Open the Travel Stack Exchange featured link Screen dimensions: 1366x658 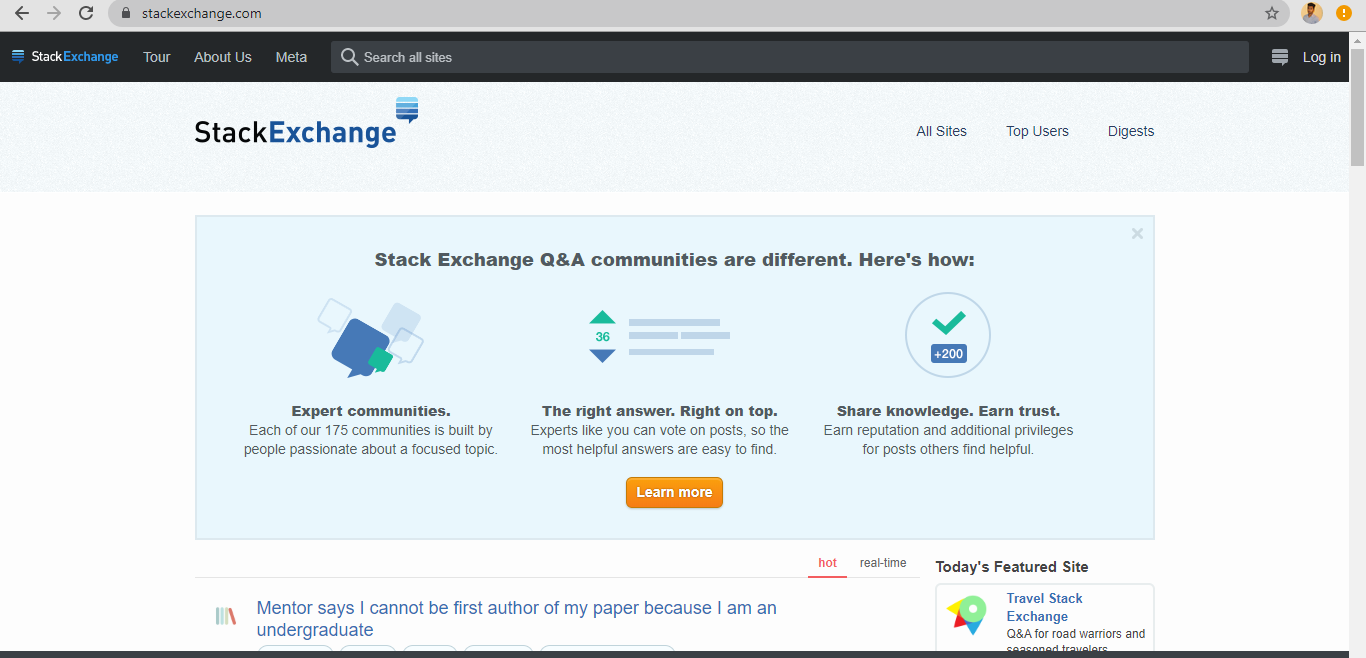1044,607
